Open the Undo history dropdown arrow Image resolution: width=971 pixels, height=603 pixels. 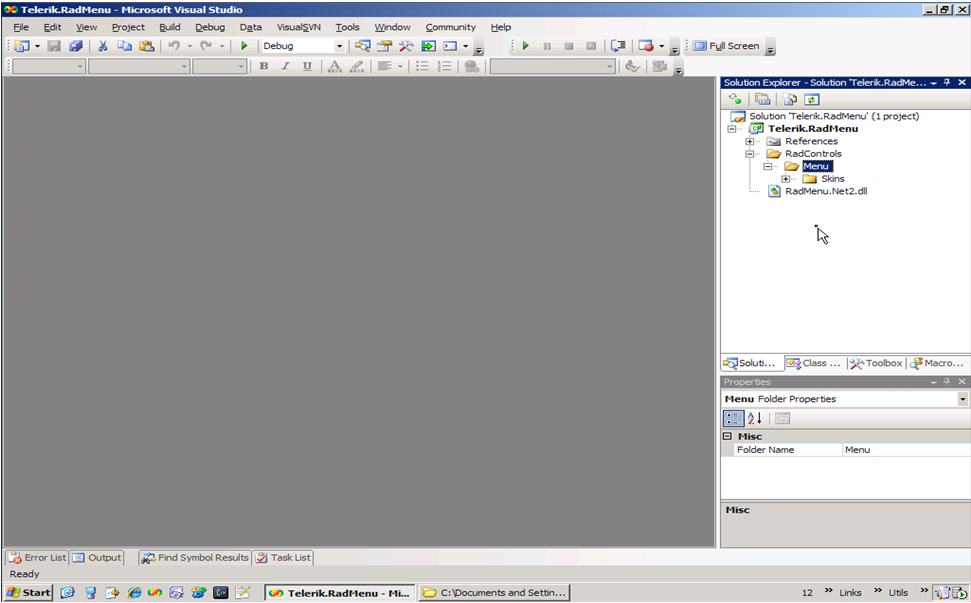(x=189, y=46)
